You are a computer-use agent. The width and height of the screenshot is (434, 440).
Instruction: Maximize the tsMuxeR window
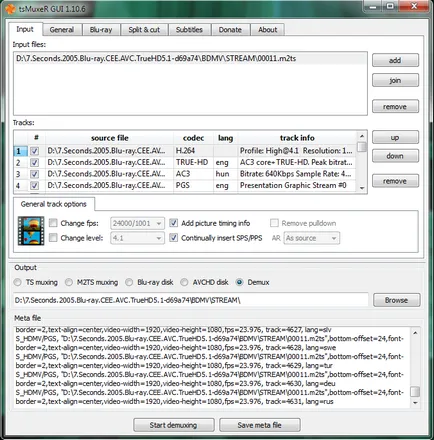coord(390,6)
